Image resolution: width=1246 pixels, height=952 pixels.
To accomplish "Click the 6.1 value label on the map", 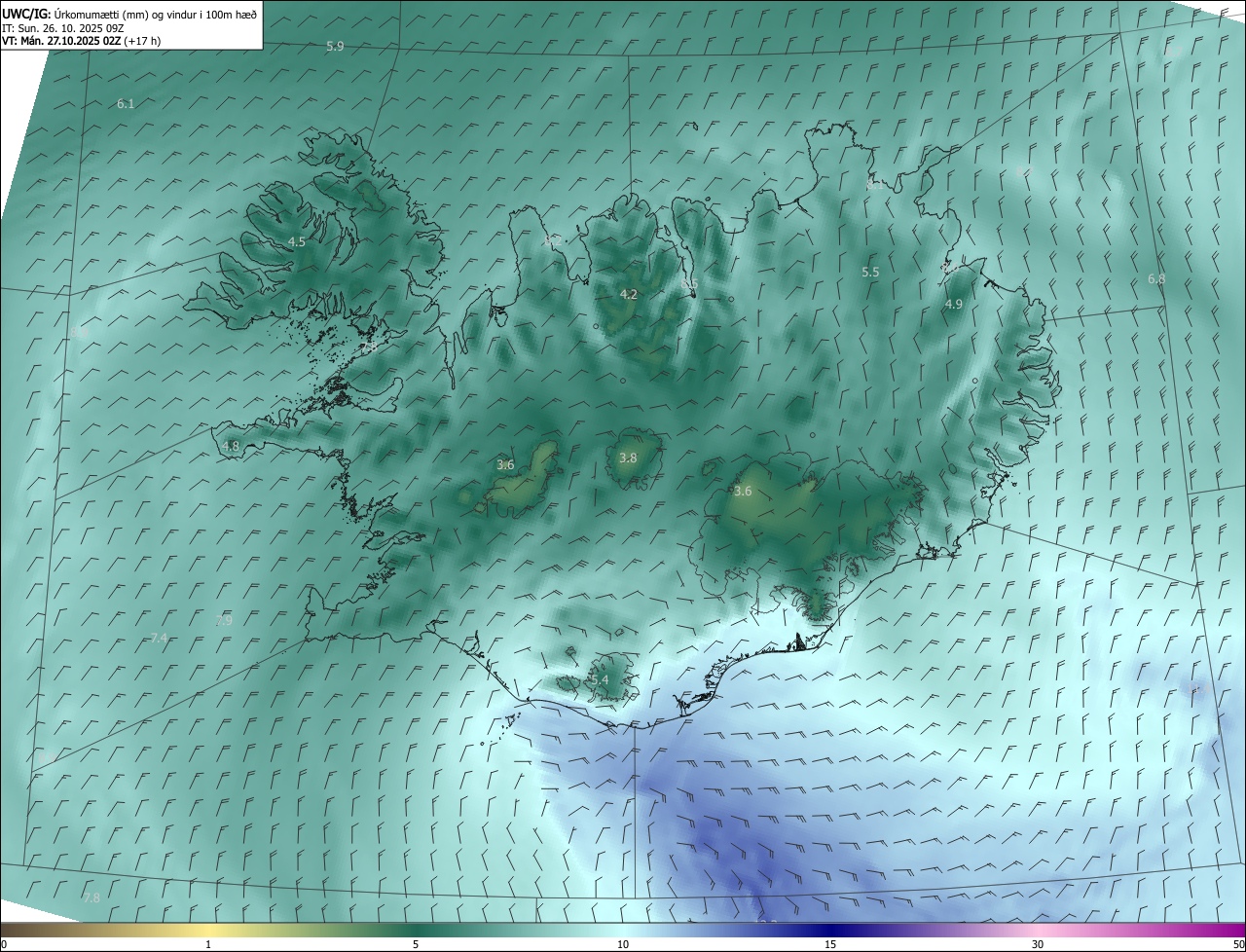I will [126, 103].
